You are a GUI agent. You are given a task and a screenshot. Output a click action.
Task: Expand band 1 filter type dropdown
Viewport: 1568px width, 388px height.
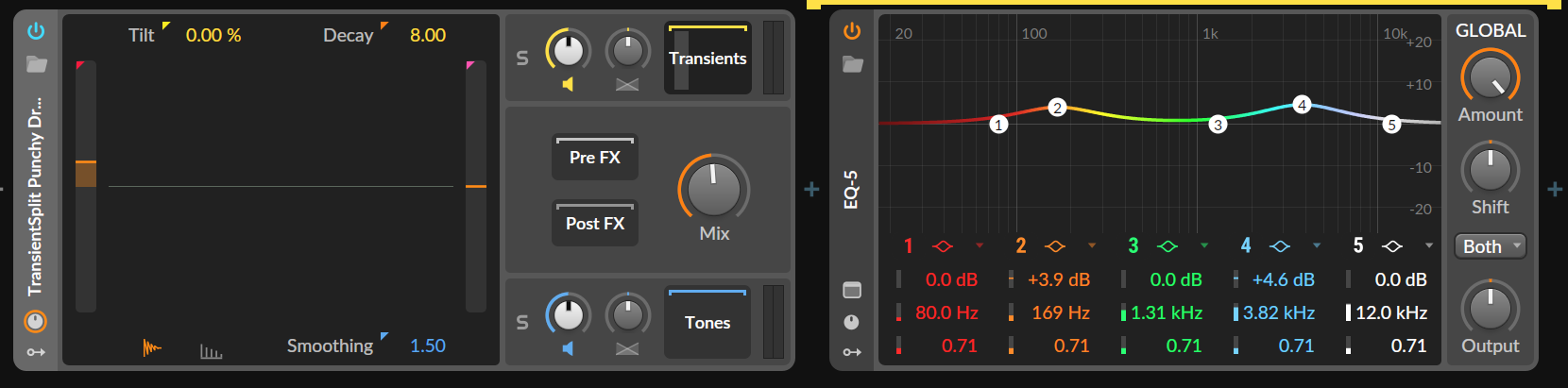point(980,246)
